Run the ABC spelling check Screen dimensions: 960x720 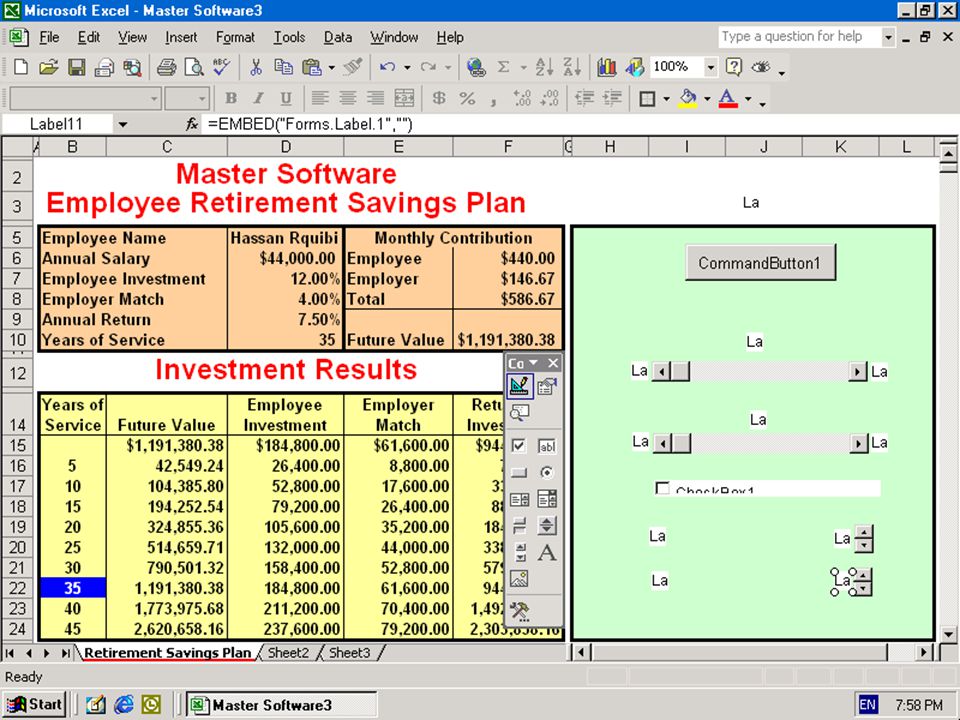[222, 67]
